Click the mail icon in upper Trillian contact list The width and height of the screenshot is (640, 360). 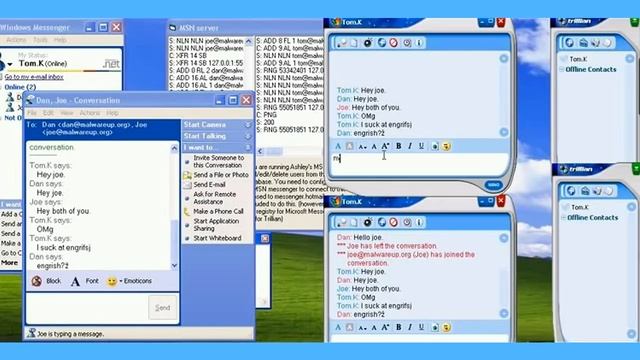pyautogui.click(x=583, y=43)
